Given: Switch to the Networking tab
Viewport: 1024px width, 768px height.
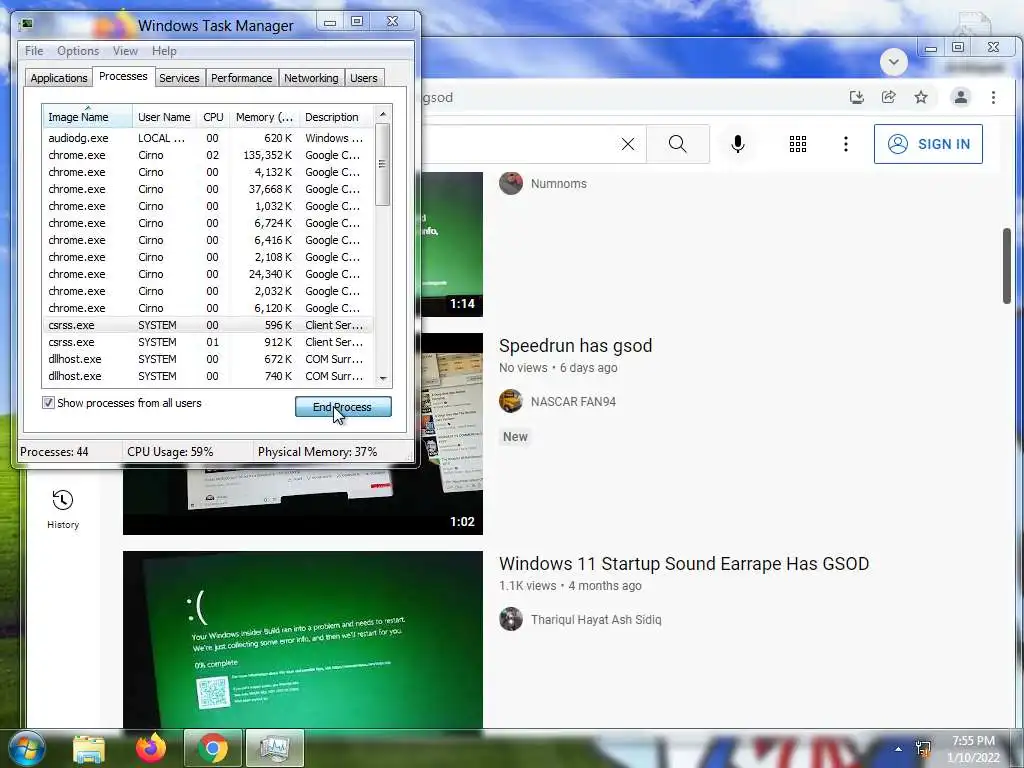Looking at the screenshot, I should (x=311, y=78).
